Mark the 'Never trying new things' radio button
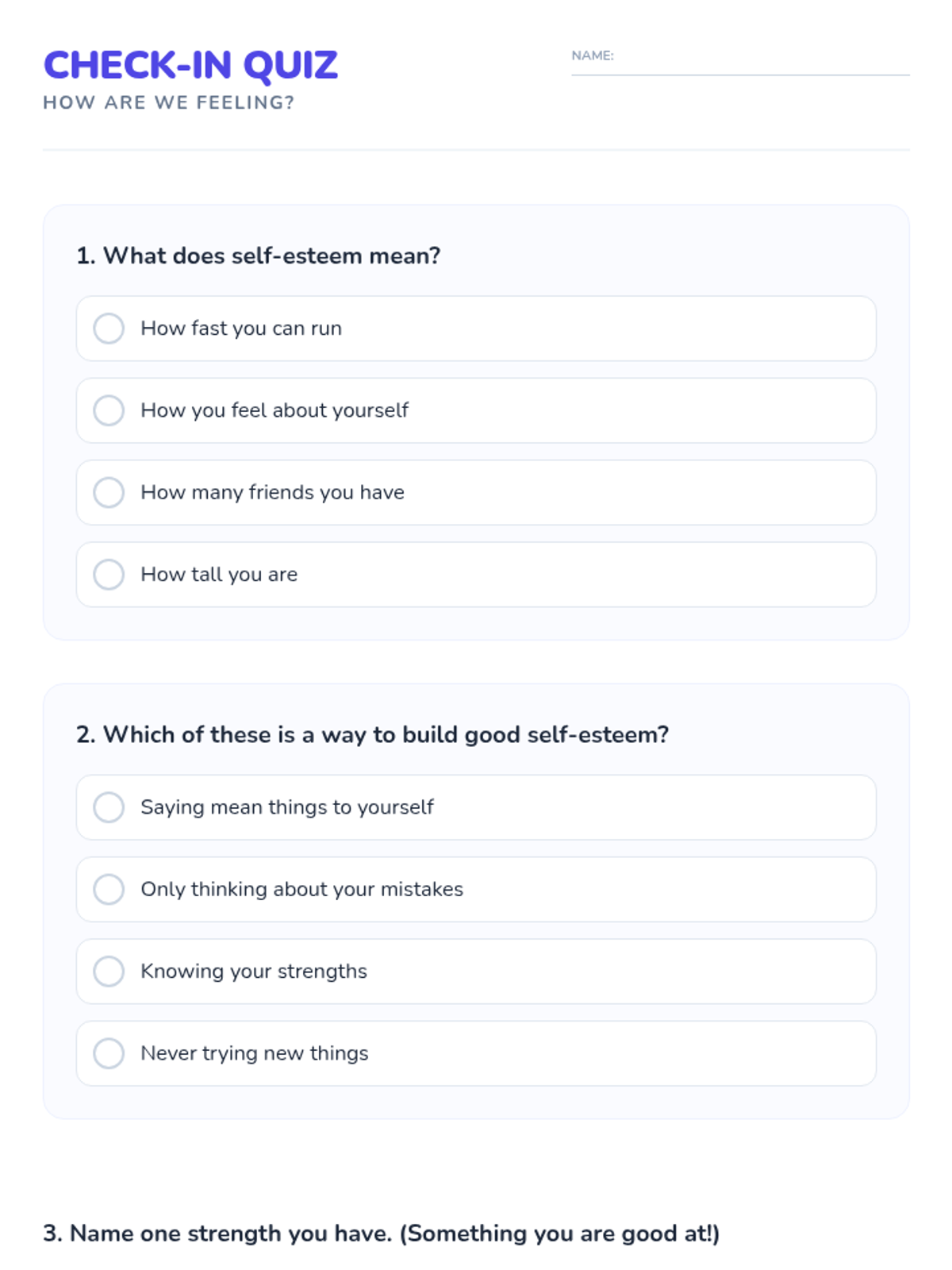This screenshot has width=952, height=1270. coord(109,1053)
